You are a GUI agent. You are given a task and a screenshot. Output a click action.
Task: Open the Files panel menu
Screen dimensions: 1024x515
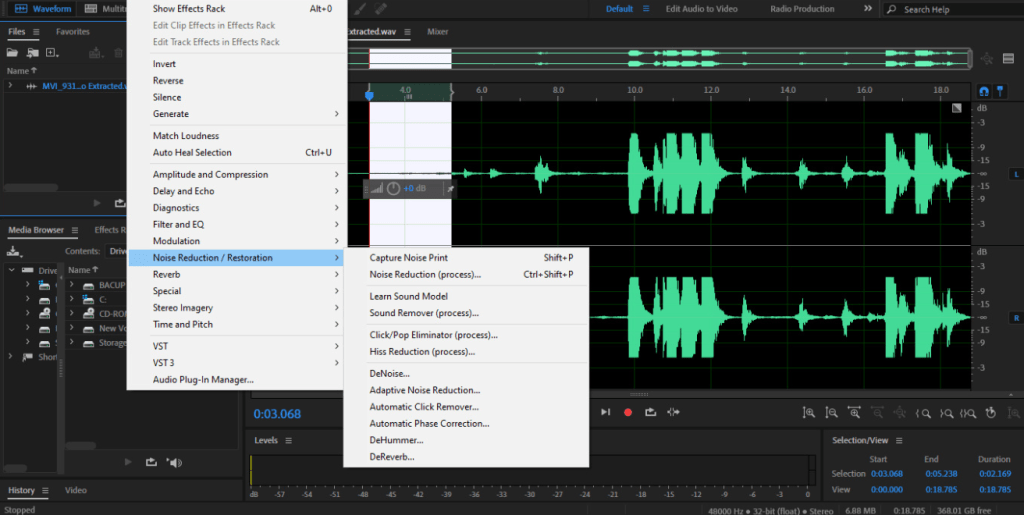pos(36,32)
